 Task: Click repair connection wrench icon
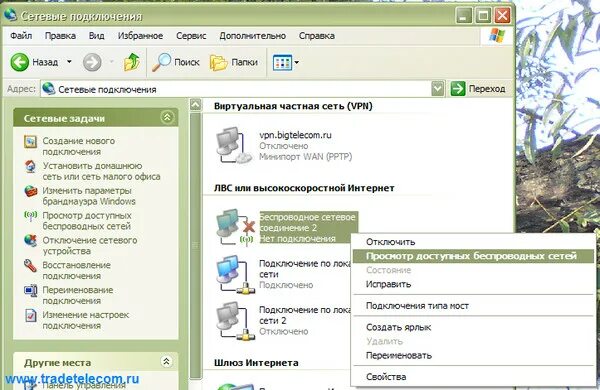pos(31,266)
